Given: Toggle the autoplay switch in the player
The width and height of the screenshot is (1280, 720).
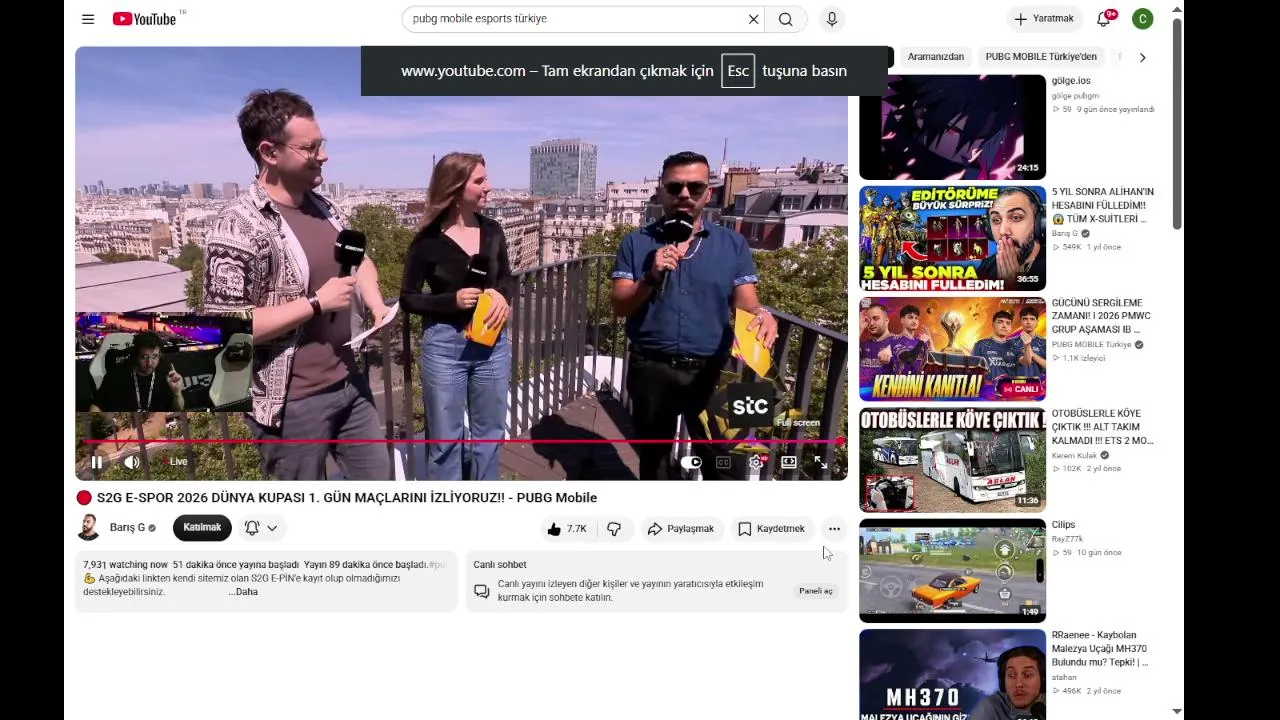Looking at the screenshot, I should coord(691,462).
